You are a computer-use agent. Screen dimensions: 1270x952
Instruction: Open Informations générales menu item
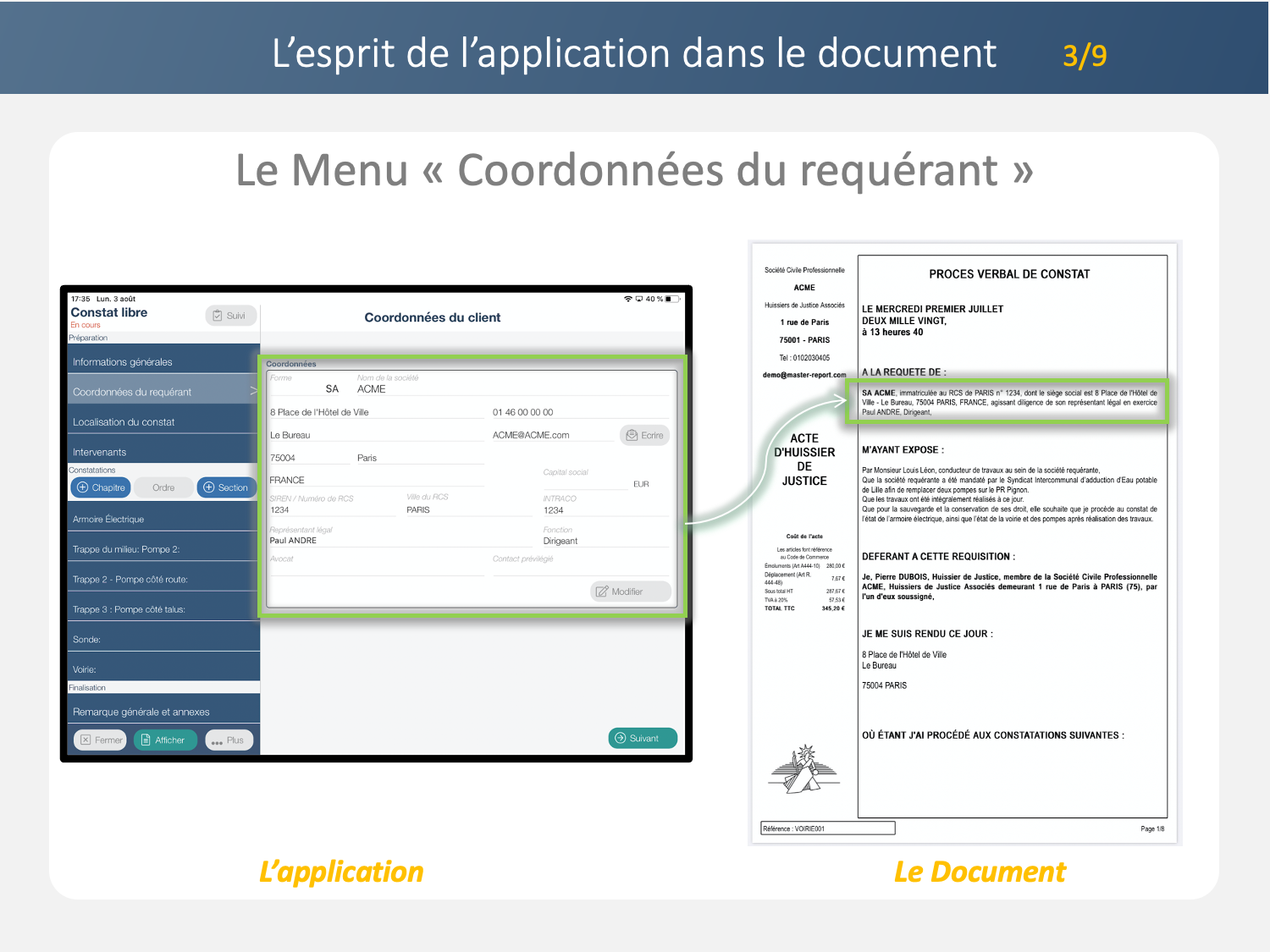pyautogui.click(x=161, y=362)
